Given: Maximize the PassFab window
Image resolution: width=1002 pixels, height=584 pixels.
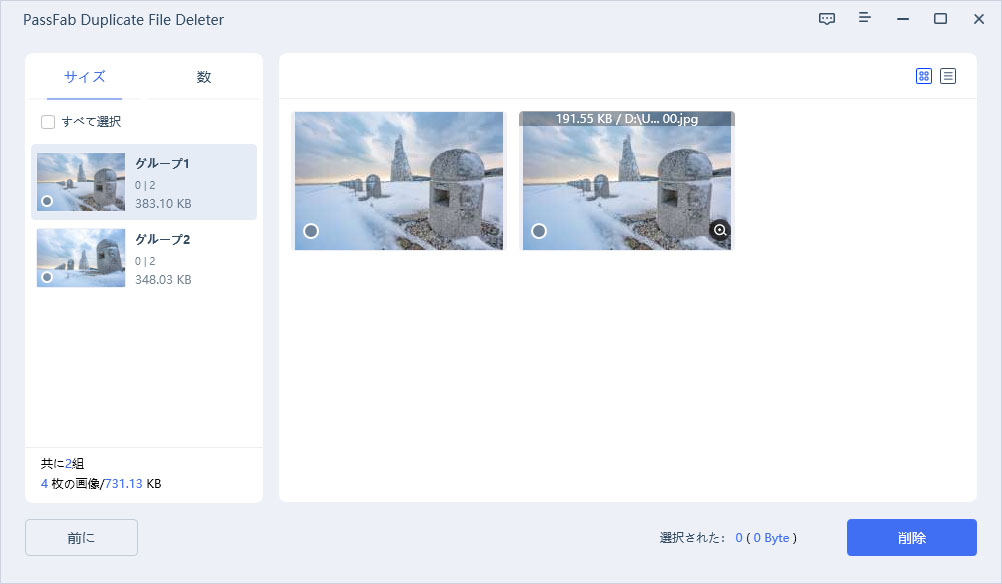Looking at the screenshot, I should pyautogui.click(x=940, y=19).
